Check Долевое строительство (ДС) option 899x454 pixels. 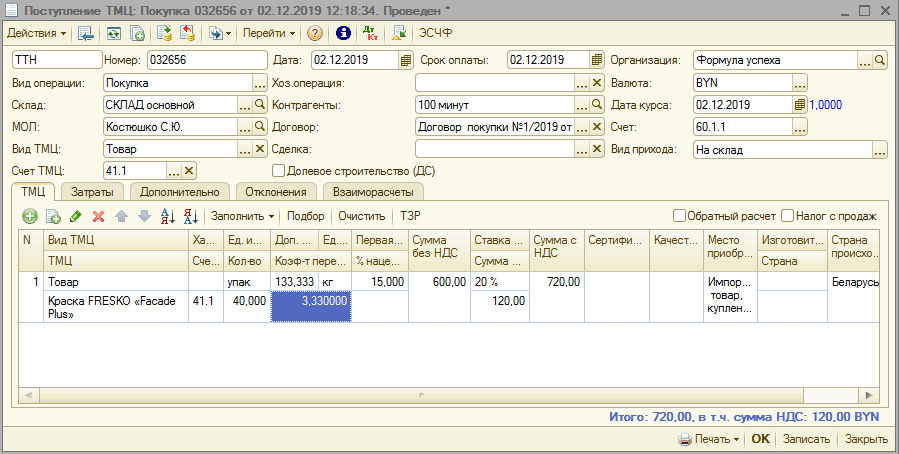coord(279,171)
